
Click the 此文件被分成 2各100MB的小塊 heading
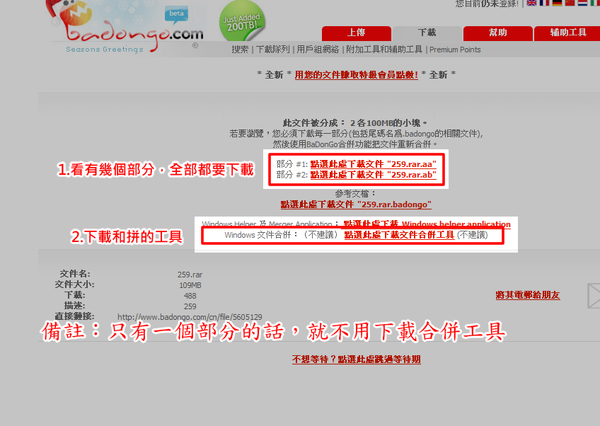[355, 123]
